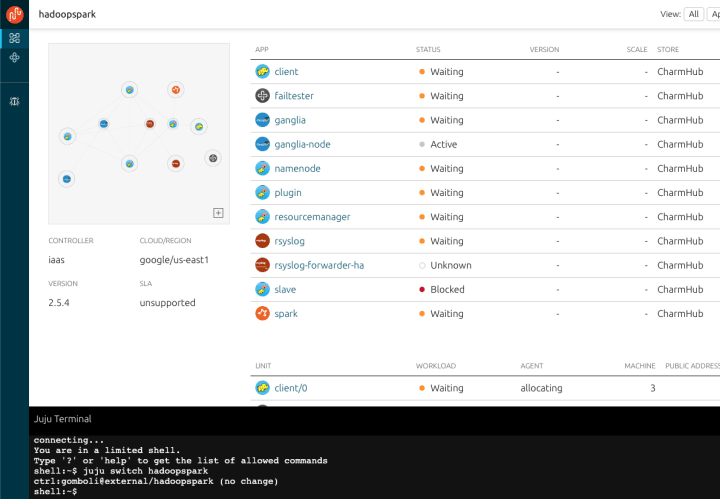Click the namenode app icon
This screenshot has width=720, height=499.
(262, 168)
